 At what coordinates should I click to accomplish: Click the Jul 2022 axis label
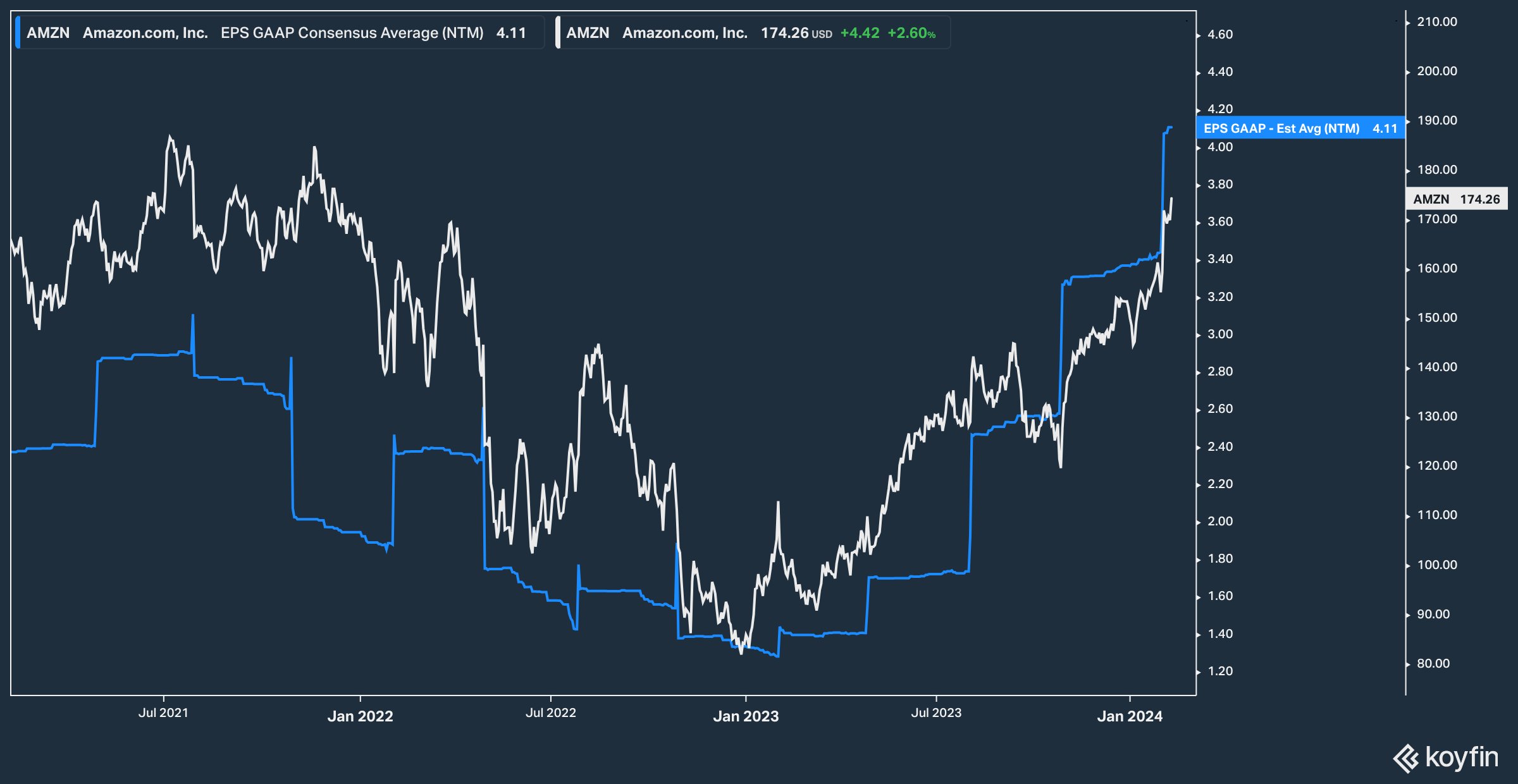(x=551, y=713)
